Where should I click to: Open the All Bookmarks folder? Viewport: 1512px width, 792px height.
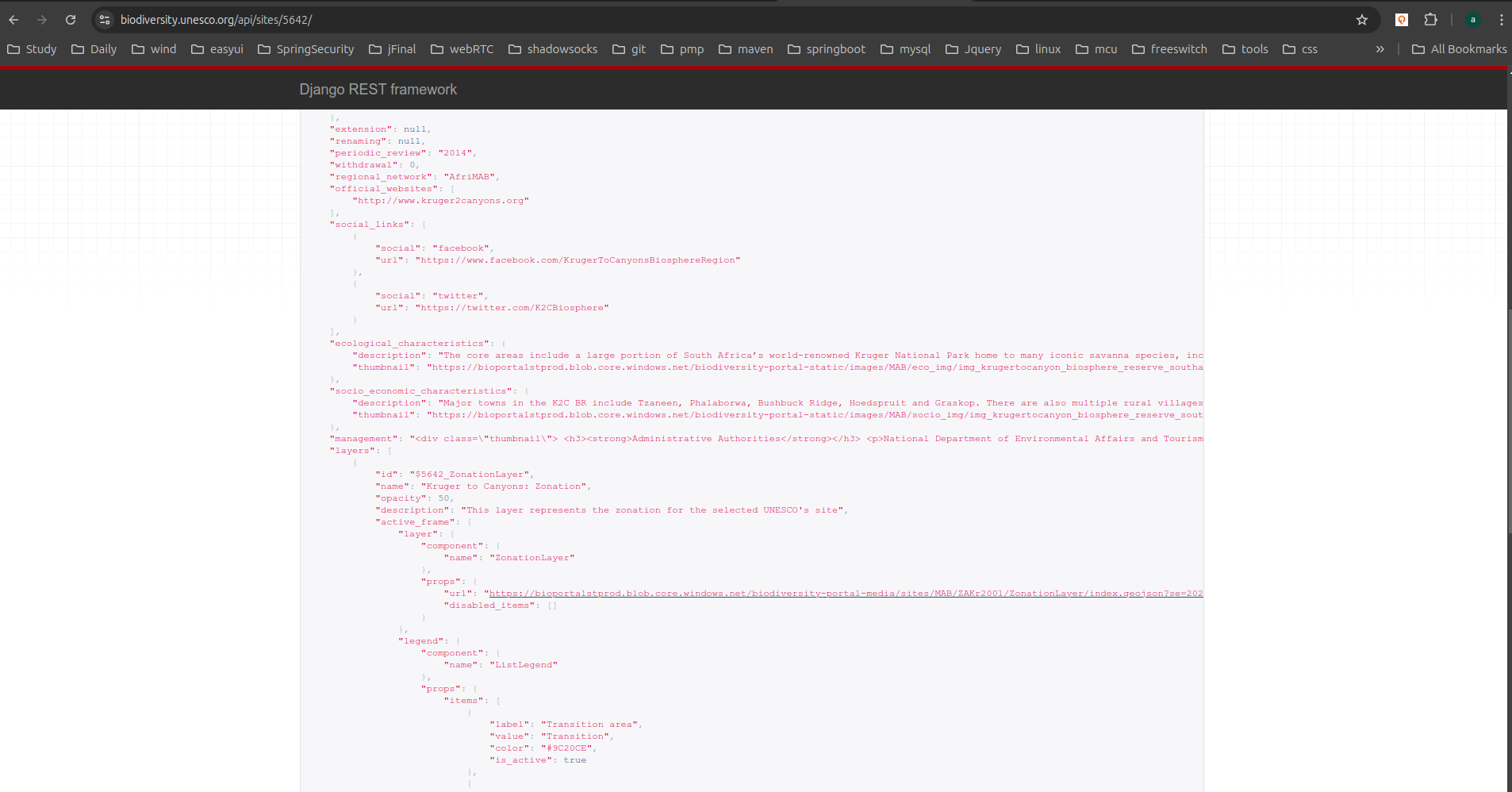pos(1459,49)
